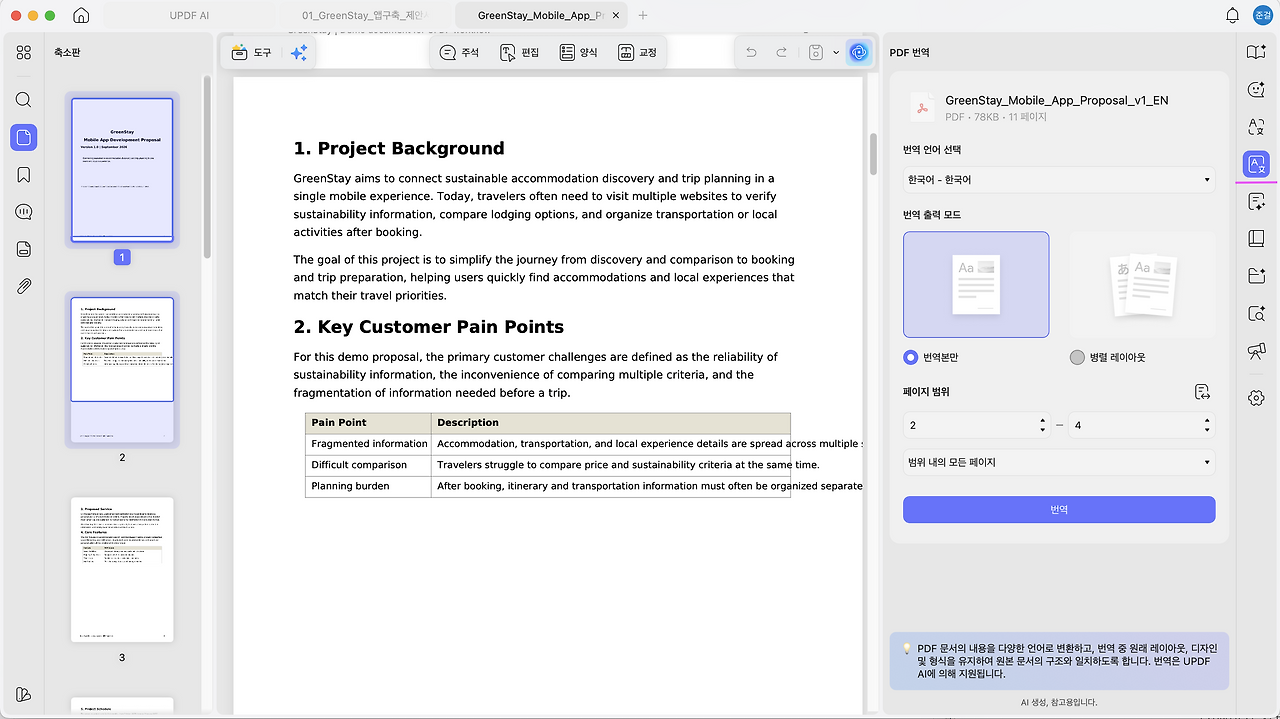Screen dimensions: 1280x719
Task: Choose the parallel layout output mode card
Action: [x=1142, y=285]
